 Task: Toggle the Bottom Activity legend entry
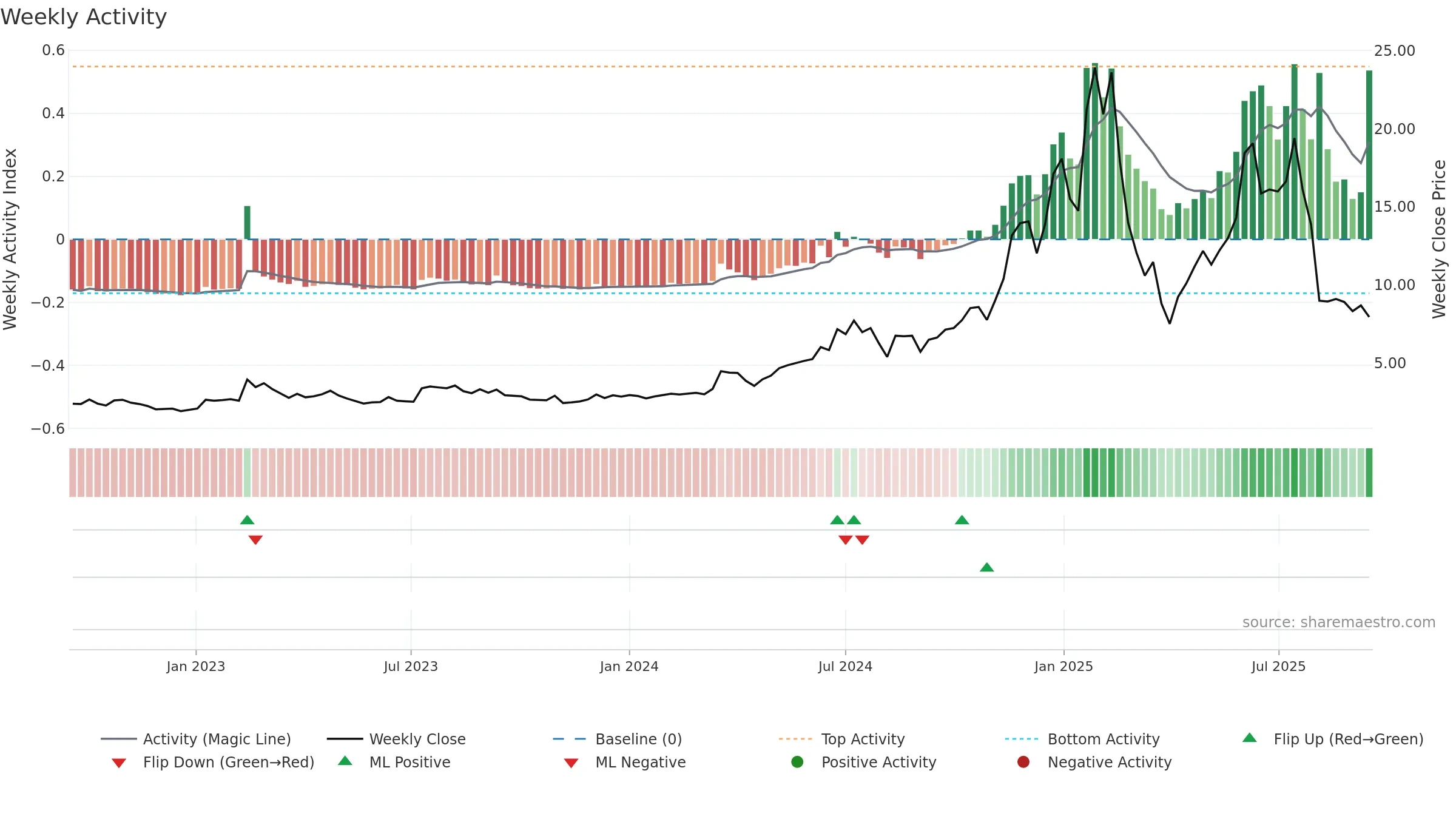click(1082, 739)
